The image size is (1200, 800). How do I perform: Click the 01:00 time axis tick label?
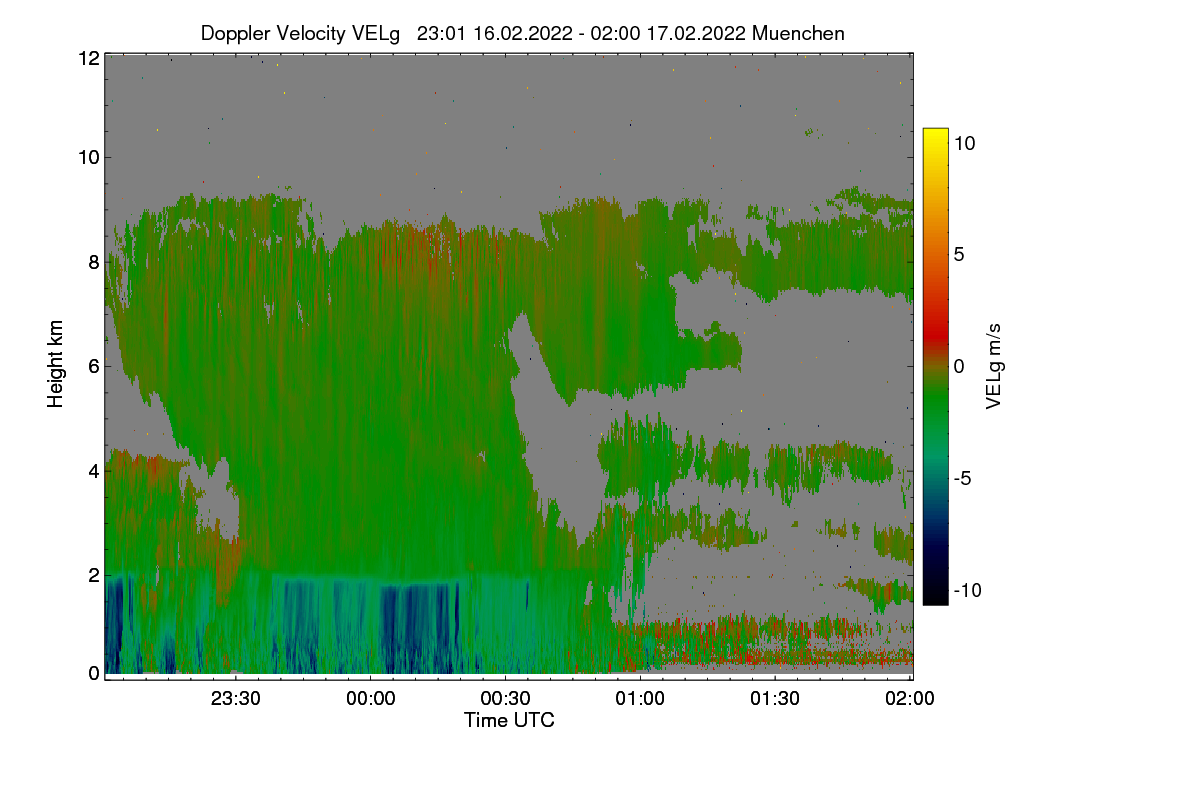[640, 698]
